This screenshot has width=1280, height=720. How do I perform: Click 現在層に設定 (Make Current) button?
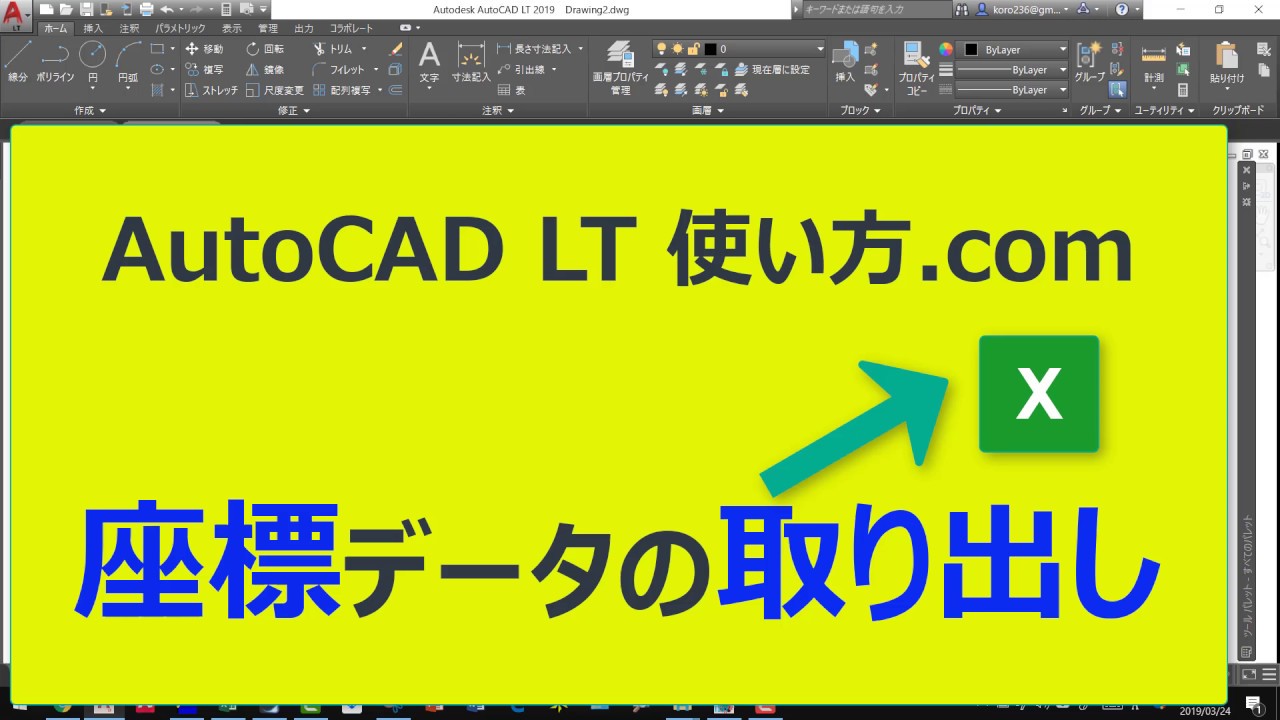(x=772, y=70)
